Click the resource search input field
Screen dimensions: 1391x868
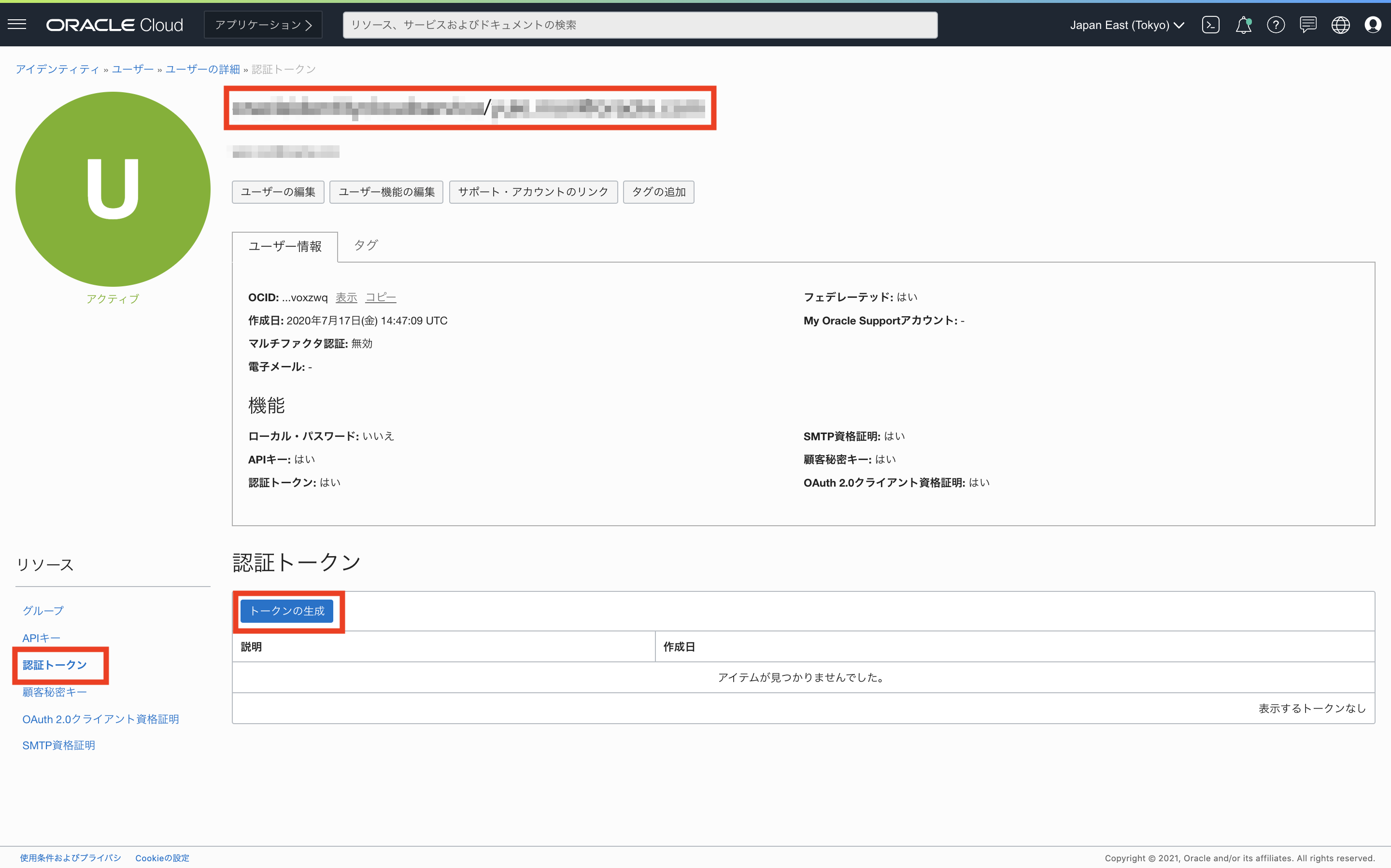coord(640,25)
